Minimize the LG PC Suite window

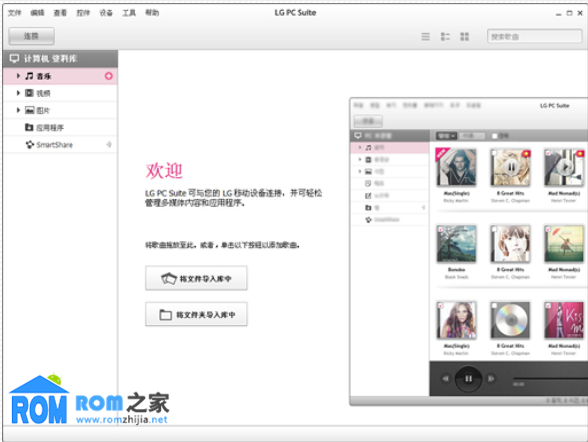click(558, 13)
